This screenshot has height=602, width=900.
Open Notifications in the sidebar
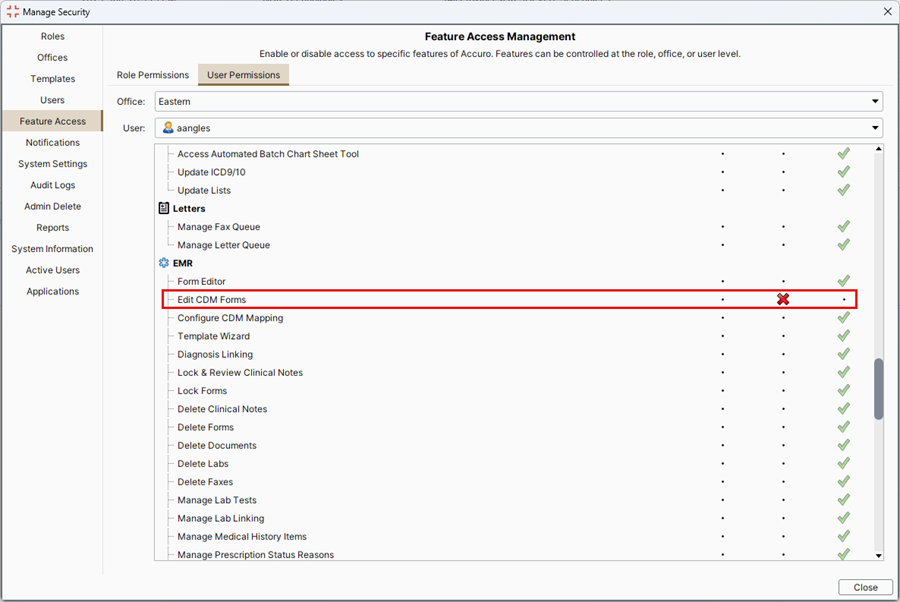pos(52,142)
